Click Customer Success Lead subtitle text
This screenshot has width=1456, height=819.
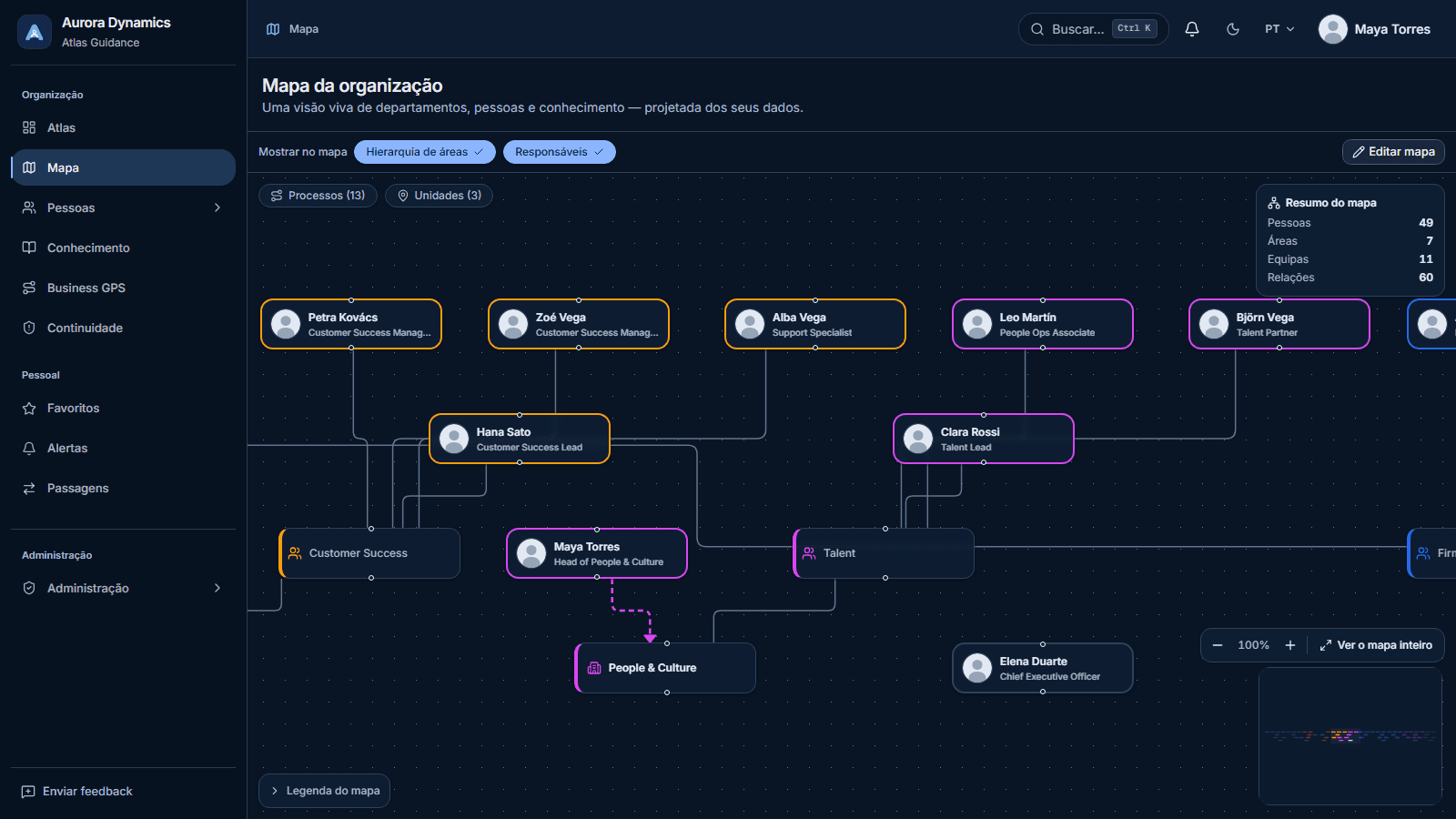[x=530, y=448]
